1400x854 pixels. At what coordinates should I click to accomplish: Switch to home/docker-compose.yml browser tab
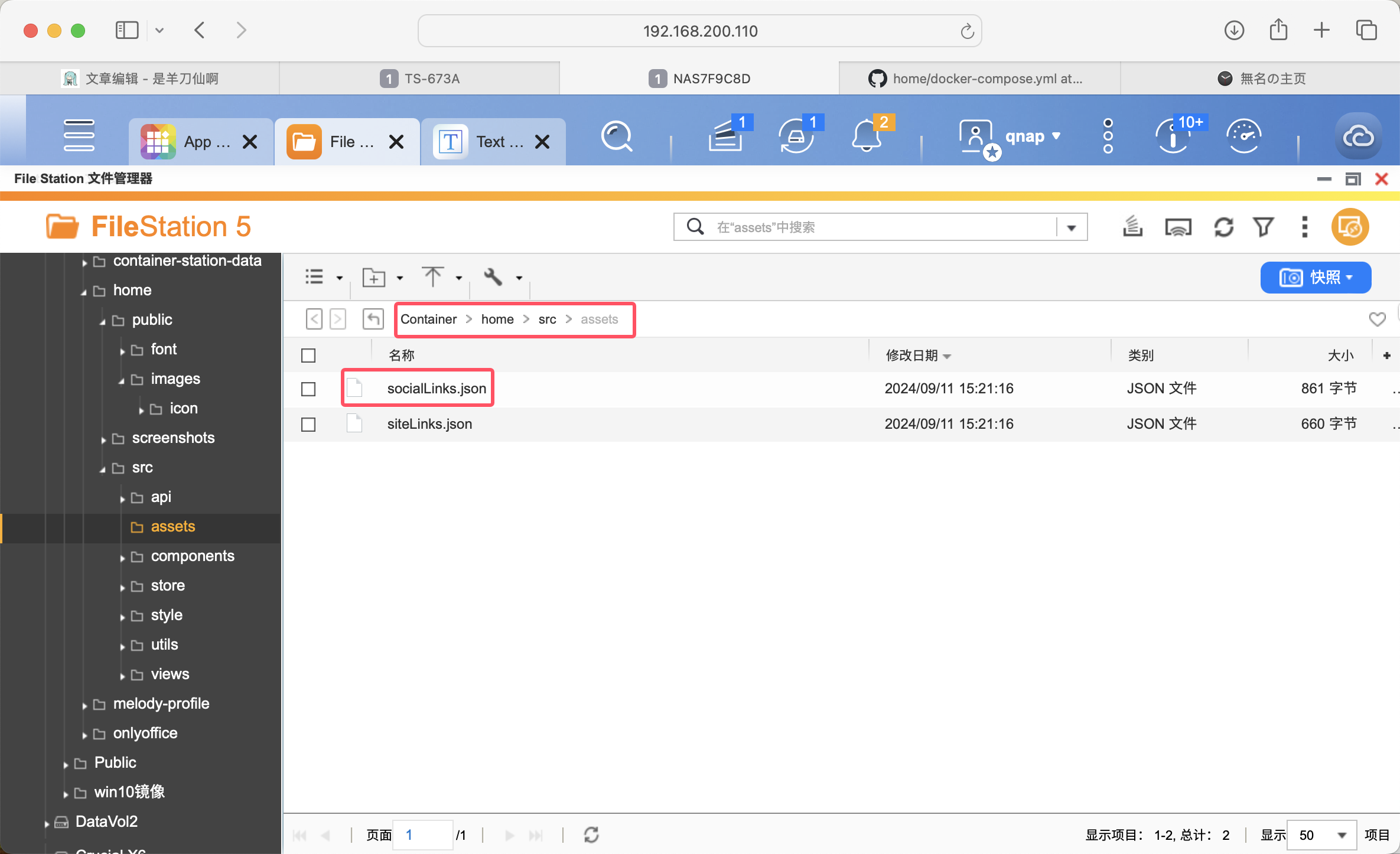coord(979,79)
